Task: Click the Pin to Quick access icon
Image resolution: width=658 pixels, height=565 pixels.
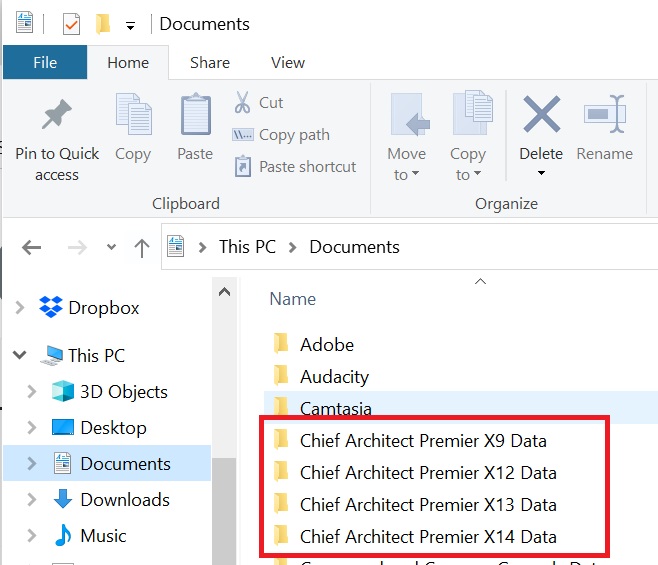Action: (x=57, y=116)
